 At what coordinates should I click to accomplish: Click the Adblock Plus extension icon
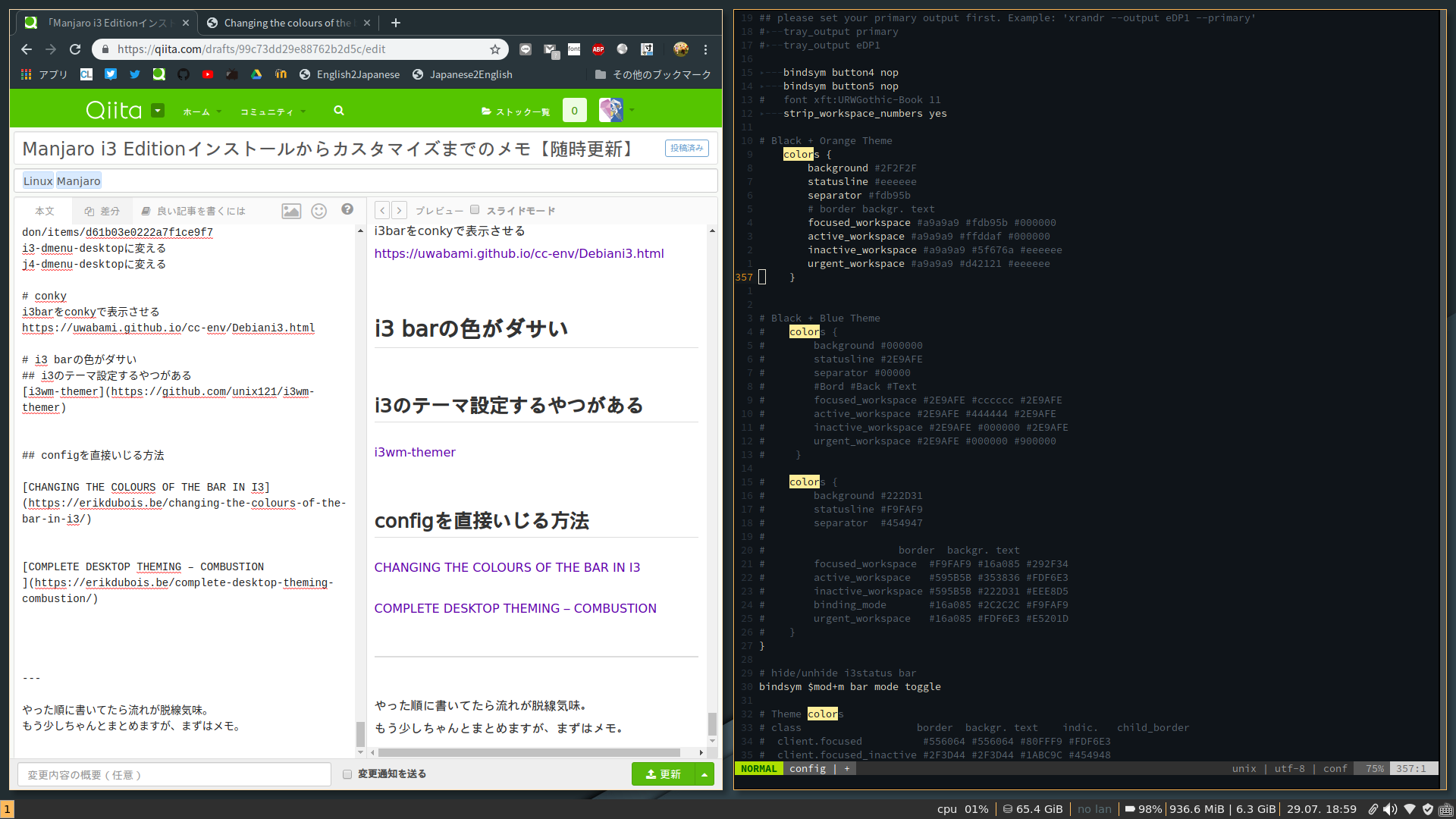(598, 49)
